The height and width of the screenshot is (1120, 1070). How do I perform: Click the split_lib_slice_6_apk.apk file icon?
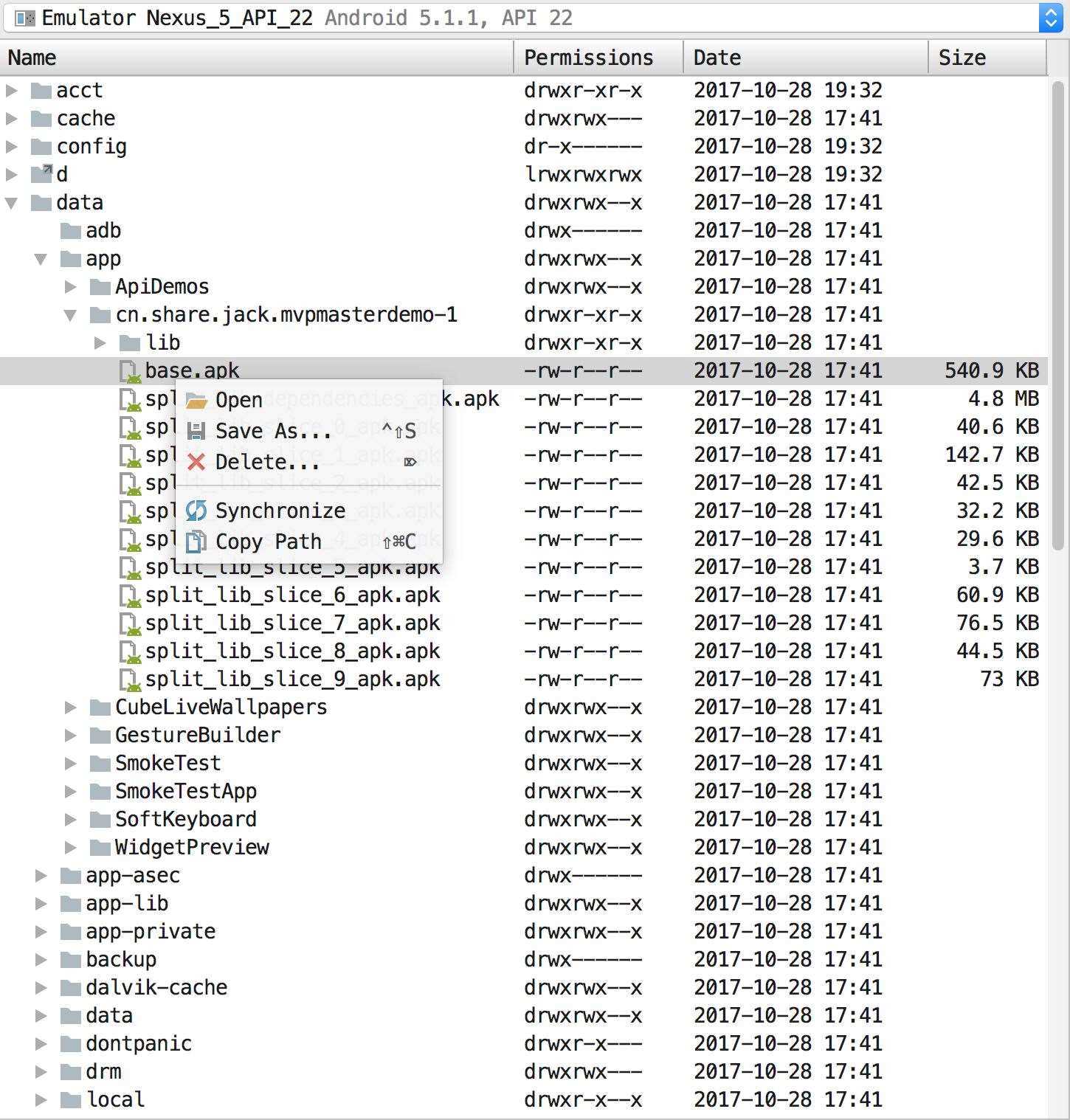[x=130, y=595]
